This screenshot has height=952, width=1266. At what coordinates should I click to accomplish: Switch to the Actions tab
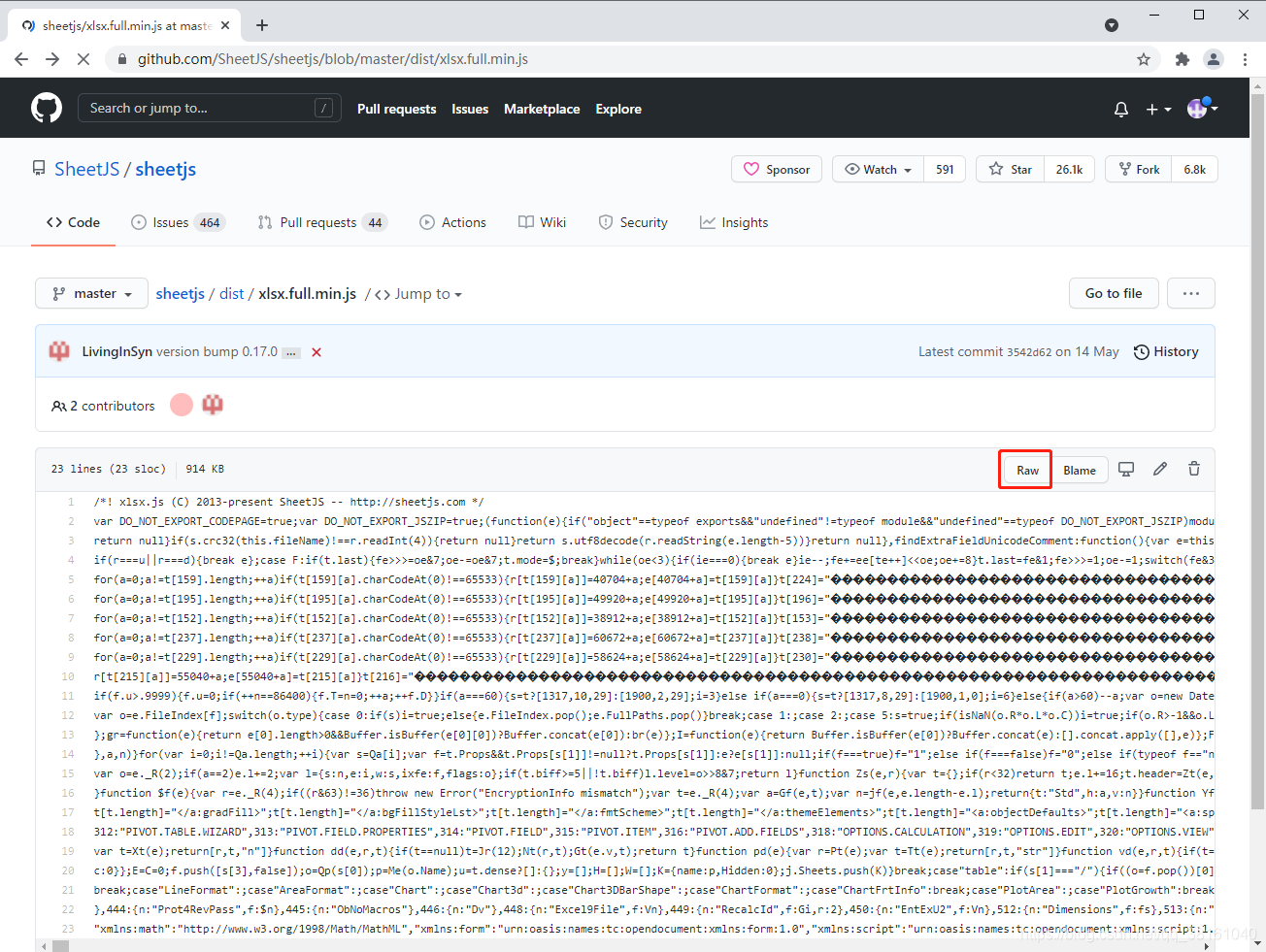(x=452, y=222)
